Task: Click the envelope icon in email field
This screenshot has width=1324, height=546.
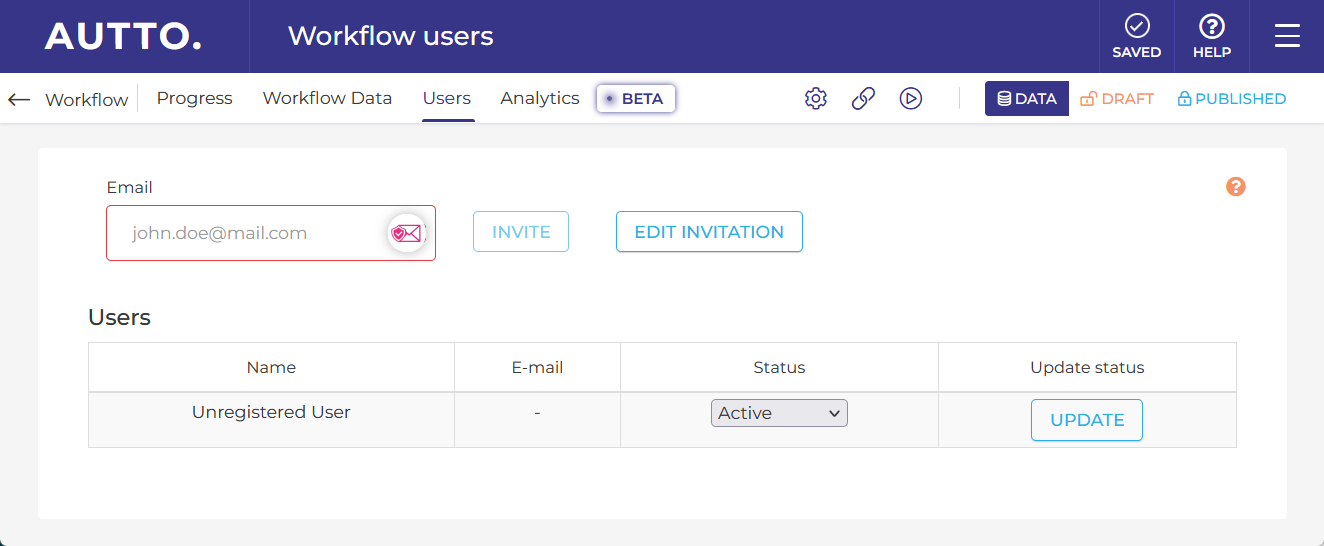Action: pyautogui.click(x=406, y=233)
